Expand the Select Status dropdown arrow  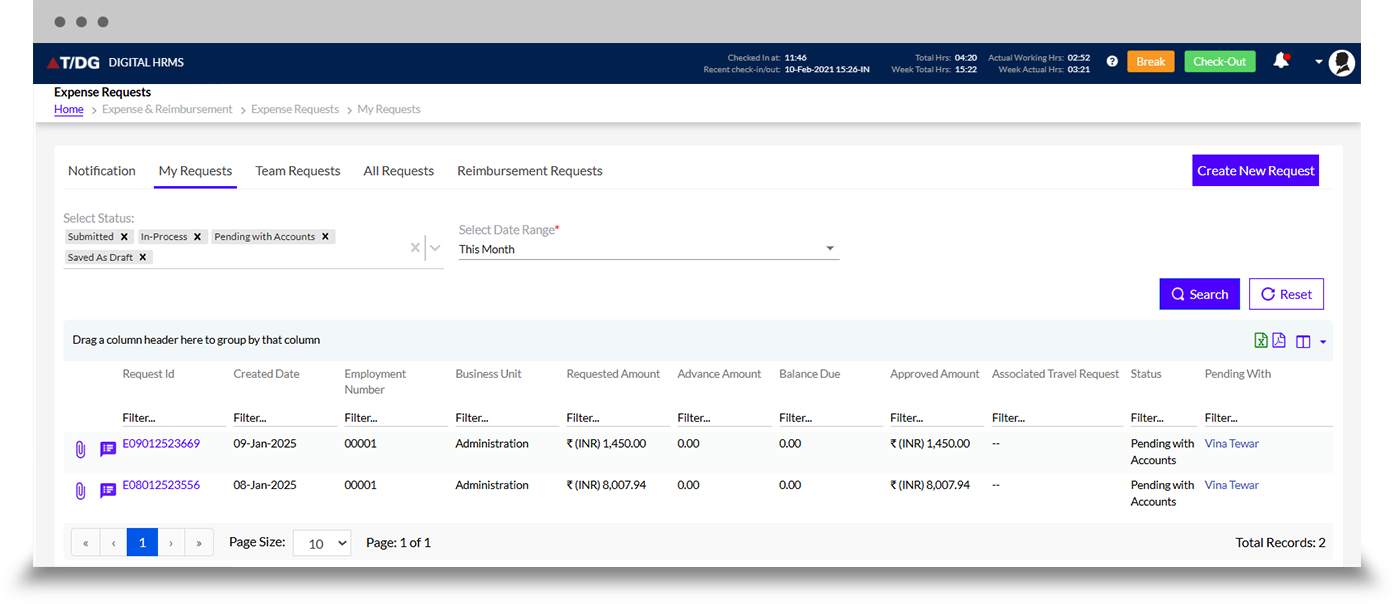tap(435, 248)
